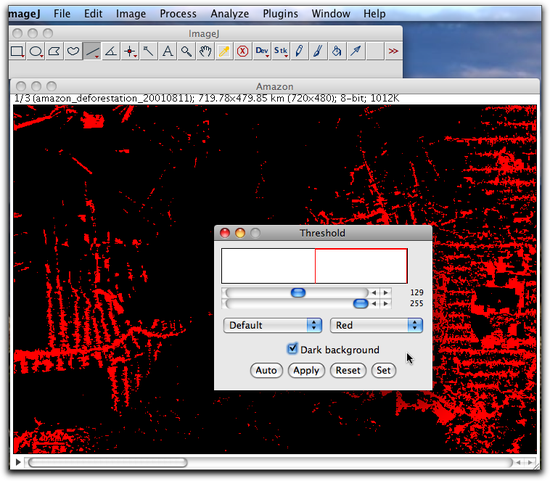This screenshot has width=550, height=481.
Task: Open the Default threshold method dropdown
Action: 273,325
